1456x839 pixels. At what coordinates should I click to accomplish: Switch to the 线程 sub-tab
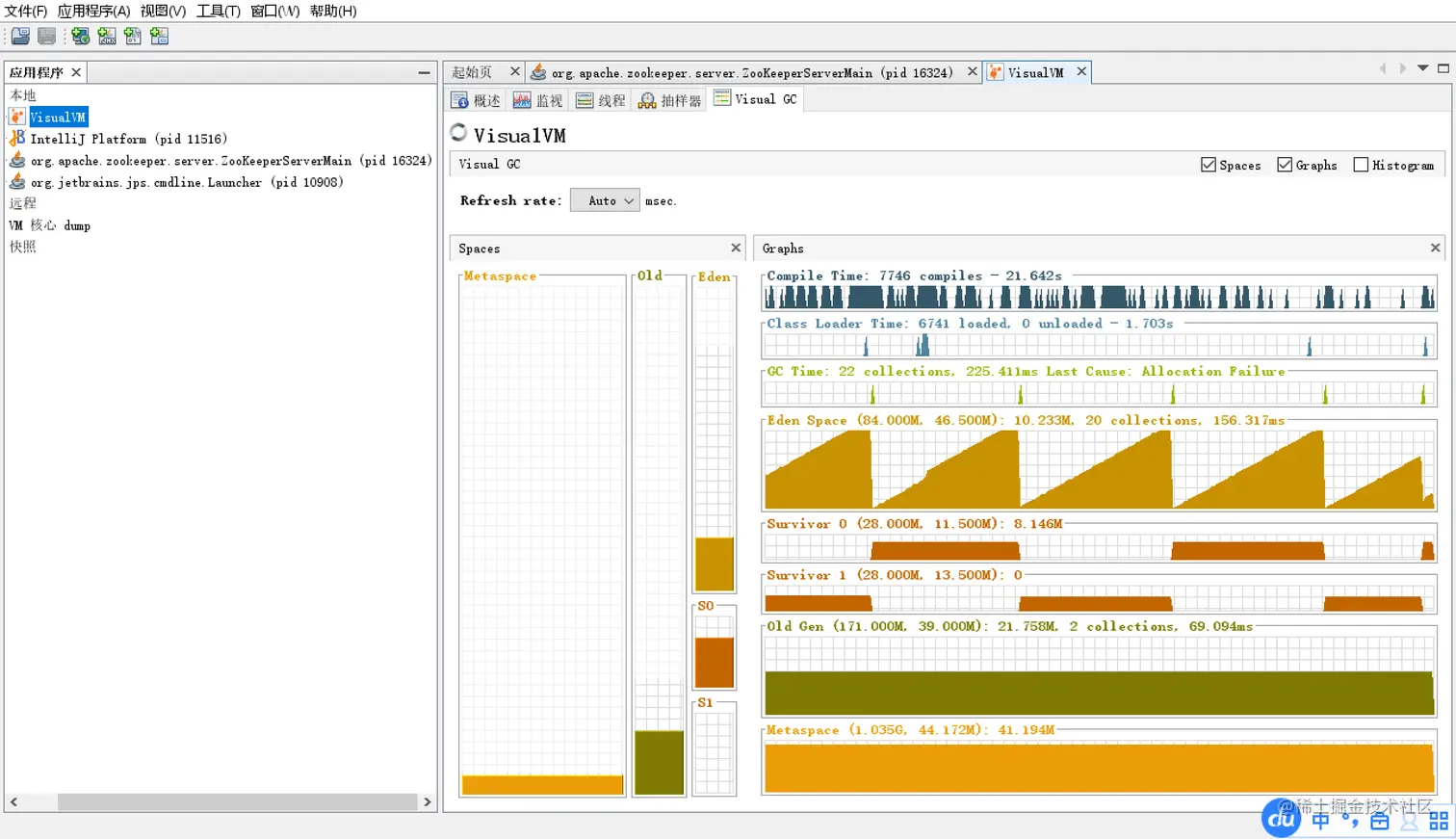coord(601,100)
